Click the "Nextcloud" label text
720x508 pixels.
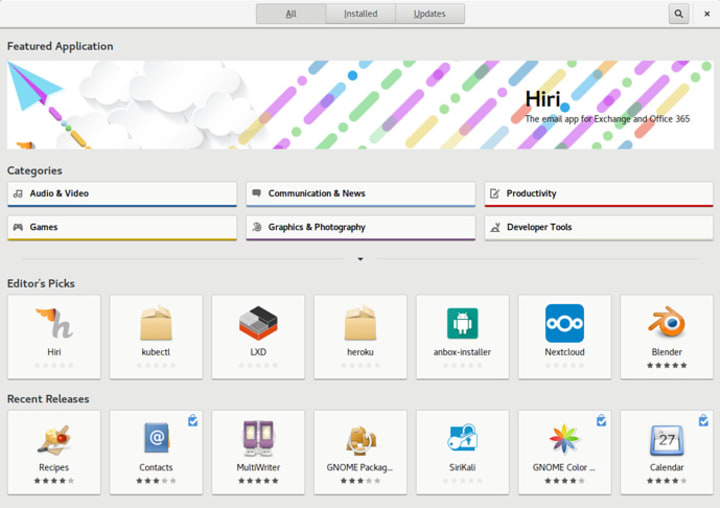tap(564, 352)
